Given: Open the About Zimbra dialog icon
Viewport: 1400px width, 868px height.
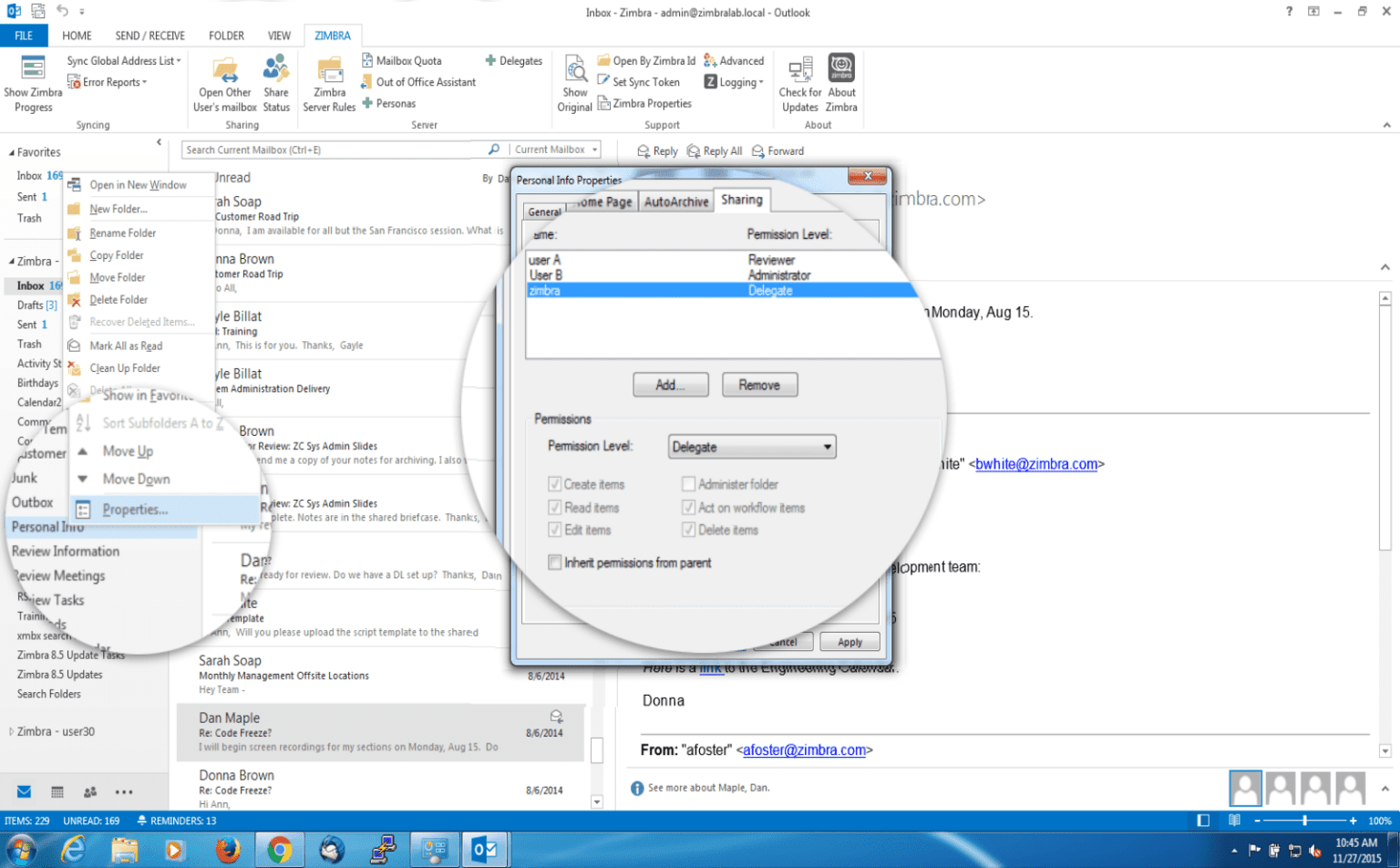Looking at the screenshot, I should (x=840, y=82).
